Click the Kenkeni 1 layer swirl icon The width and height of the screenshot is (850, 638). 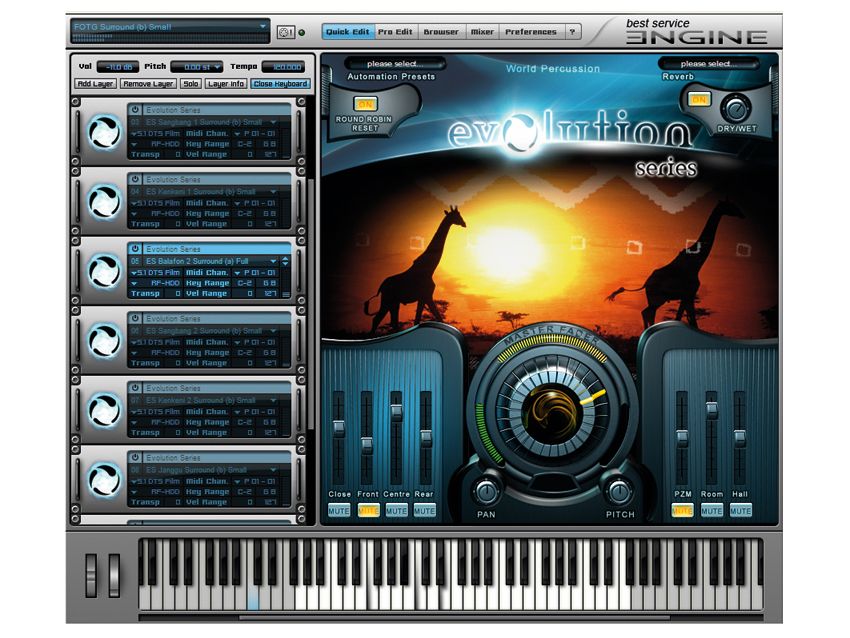105,201
